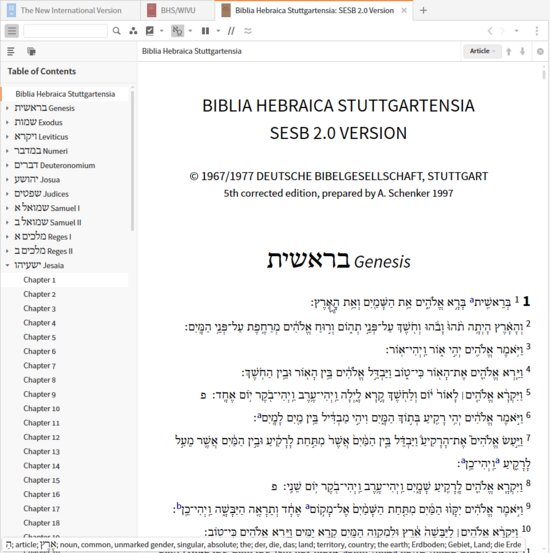This screenshot has width=550, height=553.
Task: Expand the Numeri tree node
Action: 7,151
